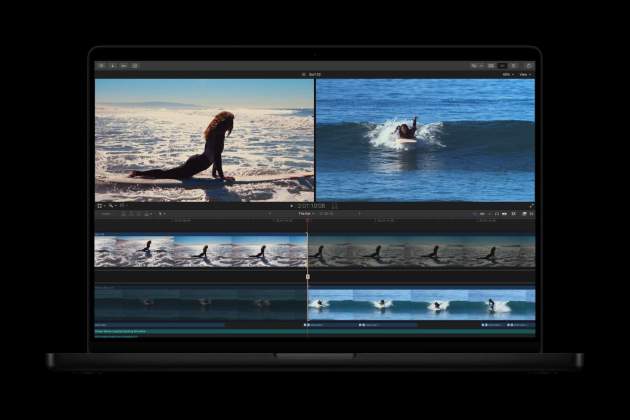Select the bright surfing clip in timeline
This screenshot has height=420, width=630.
(421, 305)
